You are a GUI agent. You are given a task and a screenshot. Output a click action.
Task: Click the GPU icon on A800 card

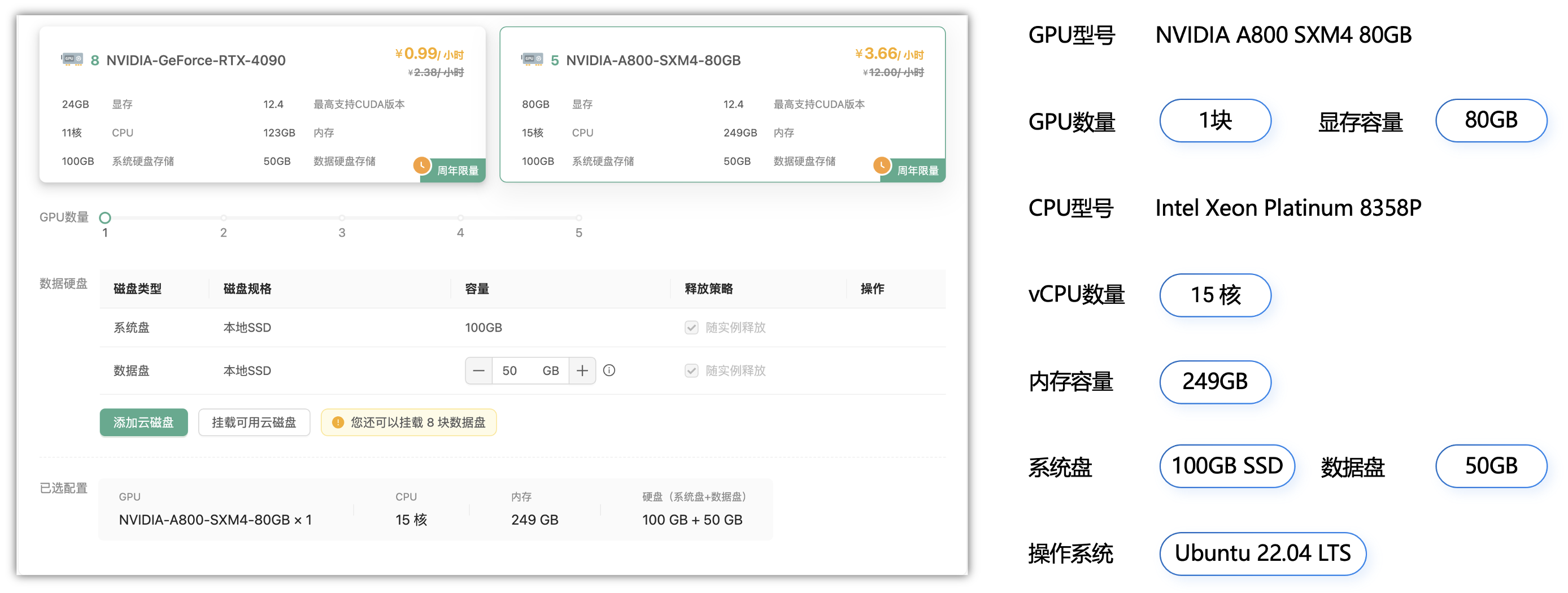532,60
